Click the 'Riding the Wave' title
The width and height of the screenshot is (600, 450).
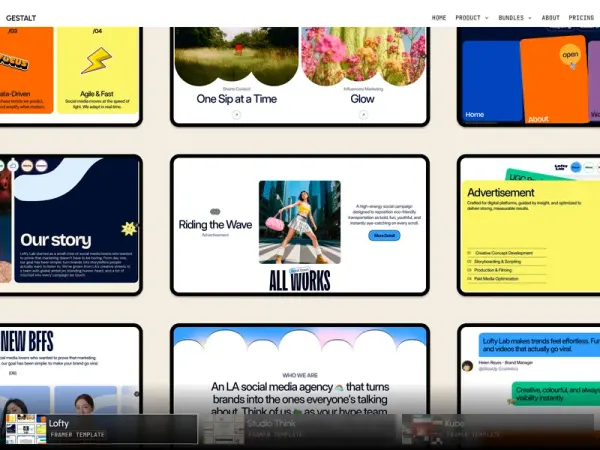[x=215, y=225]
